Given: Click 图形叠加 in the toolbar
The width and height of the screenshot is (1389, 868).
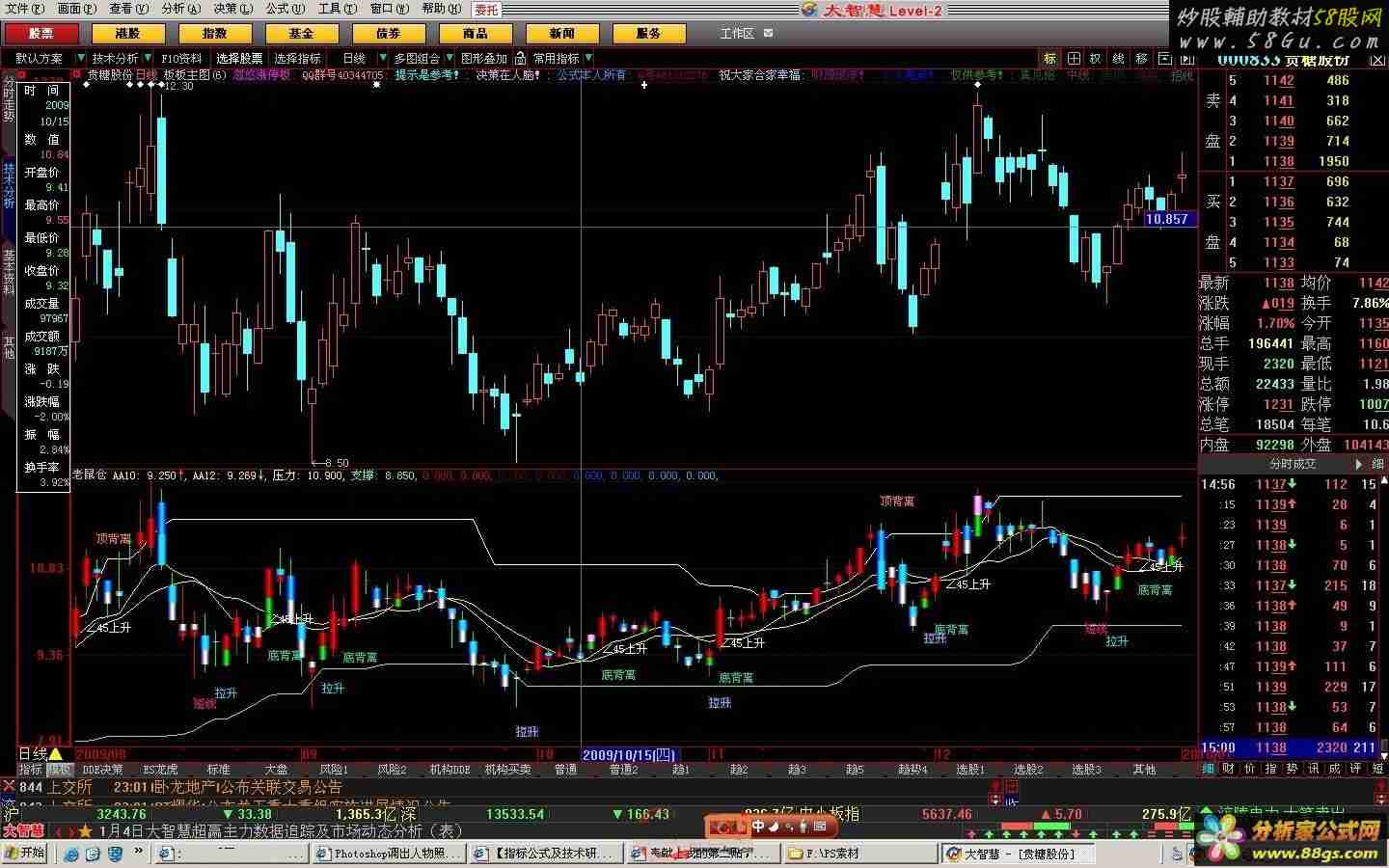Looking at the screenshot, I should pos(484,59).
